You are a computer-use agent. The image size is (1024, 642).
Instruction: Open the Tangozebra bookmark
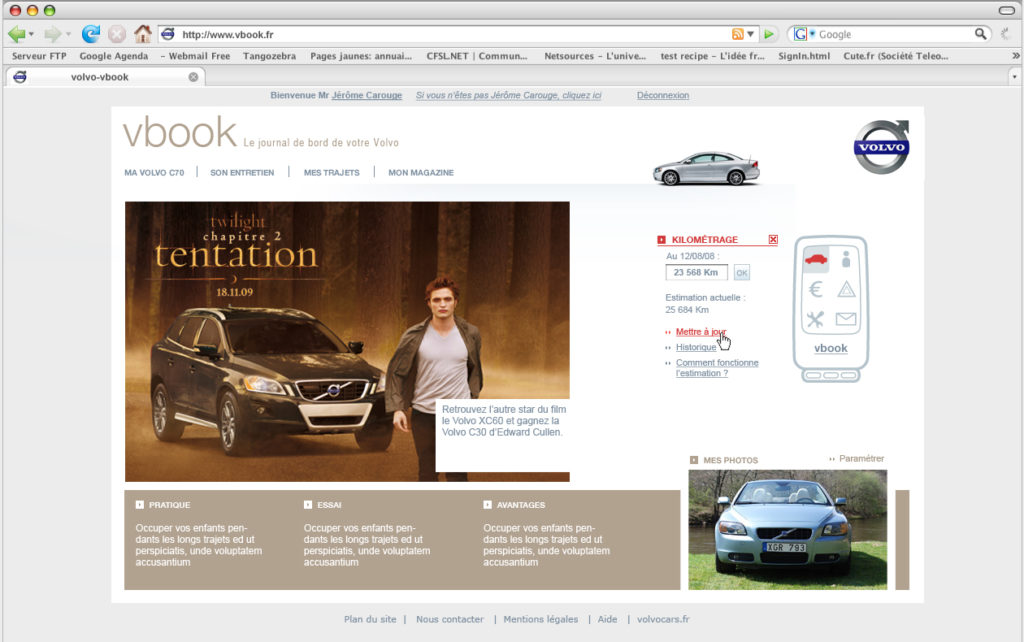270,56
